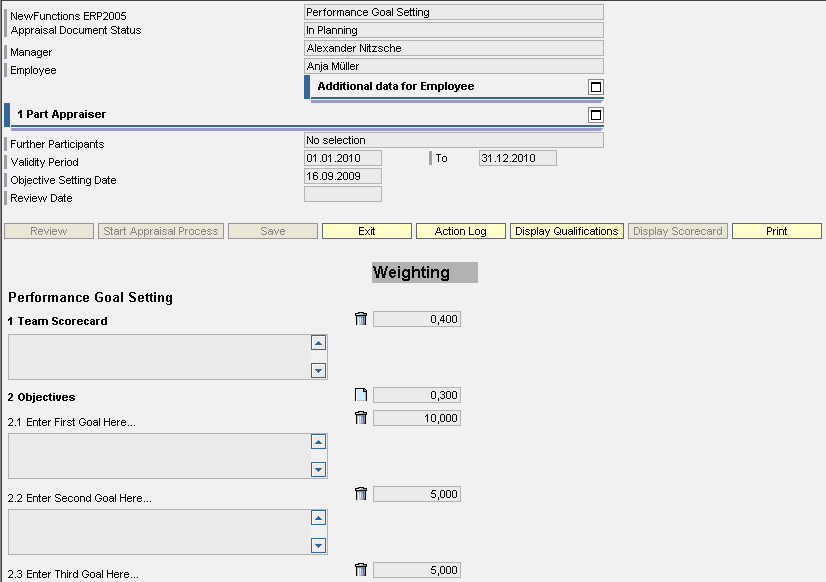
Task: Select the validity period end date field
Action: (518, 158)
